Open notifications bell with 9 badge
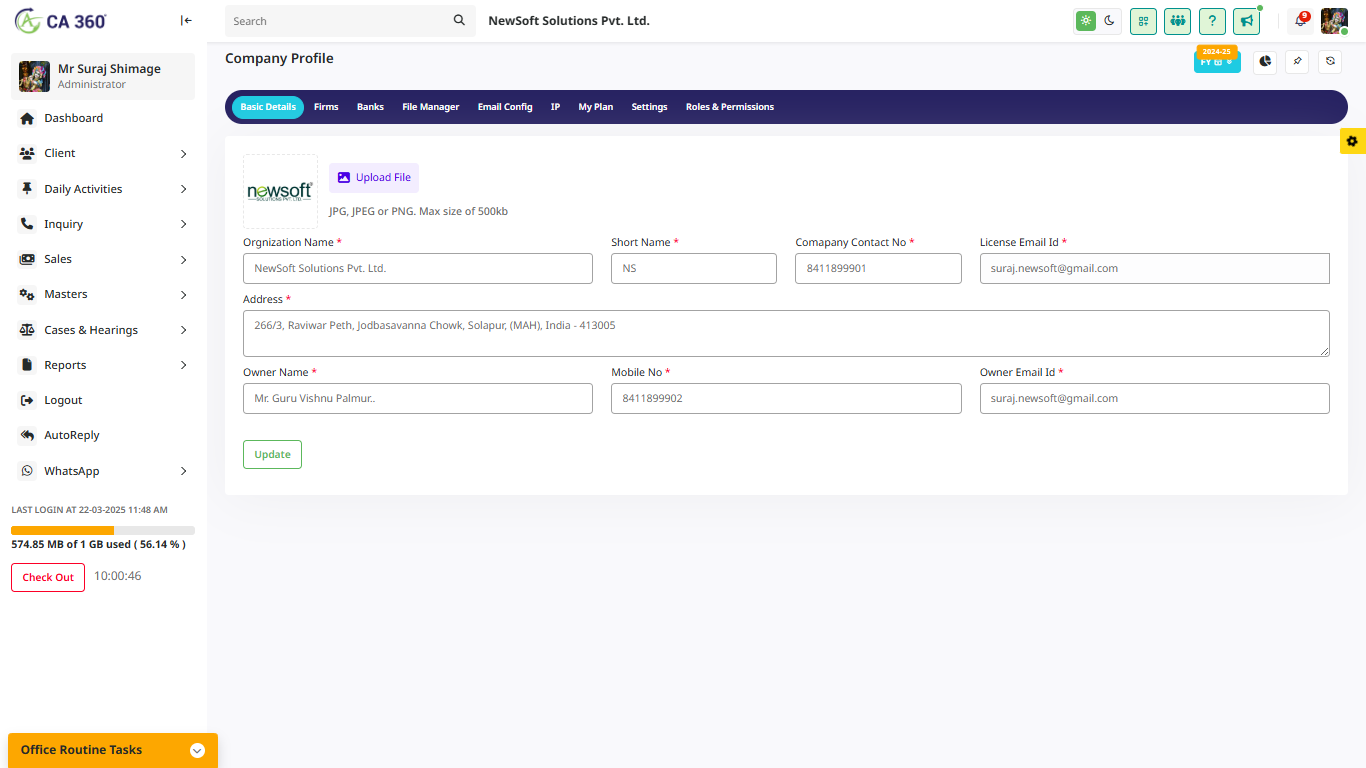The image size is (1366, 768). pos(1301,21)
